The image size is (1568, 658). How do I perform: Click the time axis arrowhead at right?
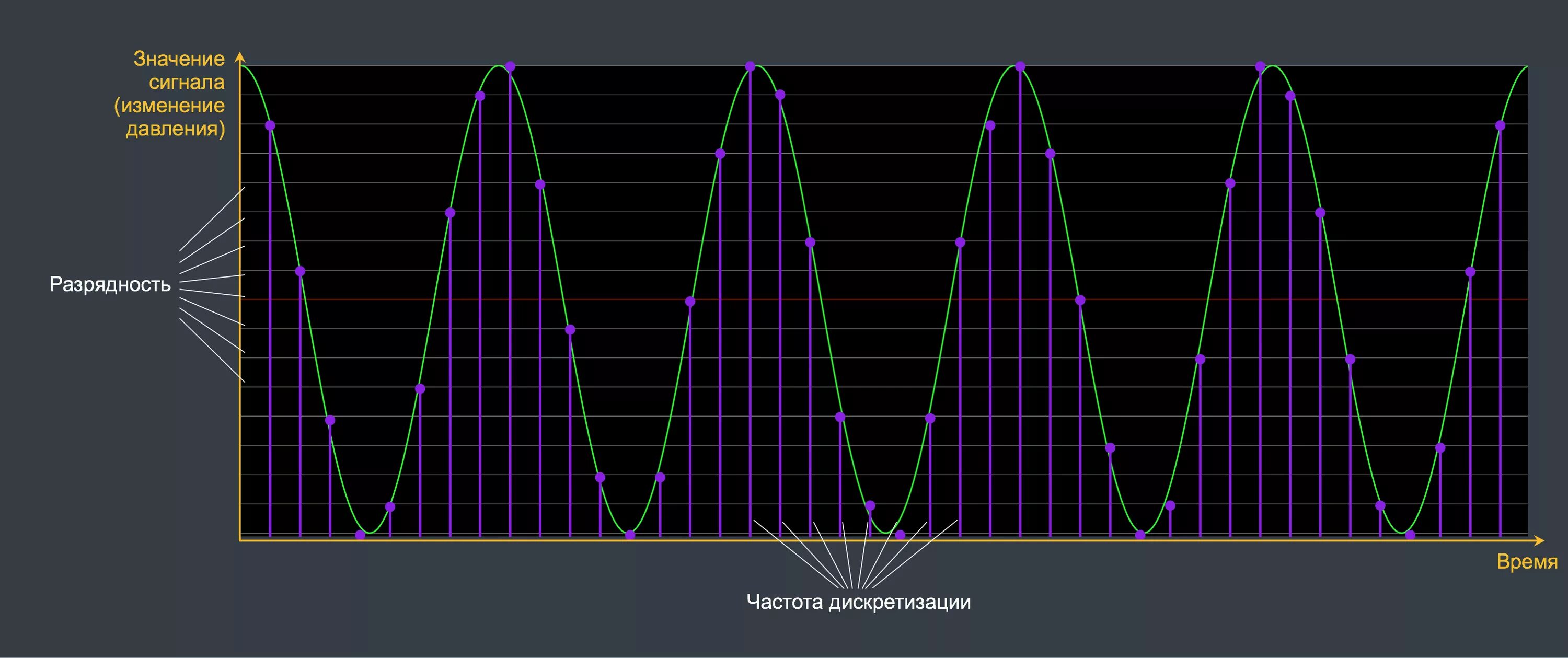[1539, 540]
